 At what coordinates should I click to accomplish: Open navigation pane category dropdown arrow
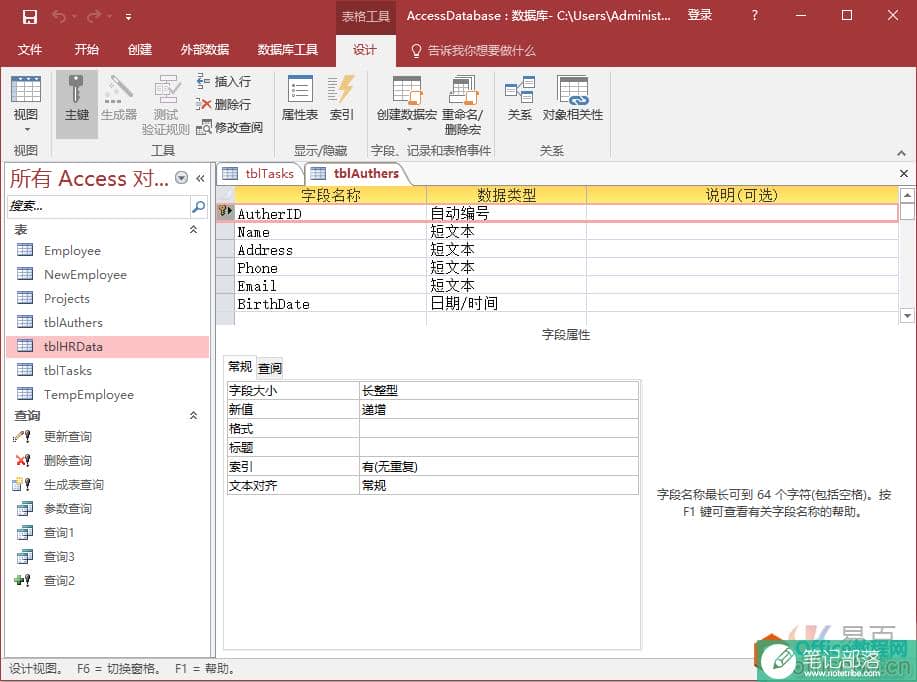182,178
